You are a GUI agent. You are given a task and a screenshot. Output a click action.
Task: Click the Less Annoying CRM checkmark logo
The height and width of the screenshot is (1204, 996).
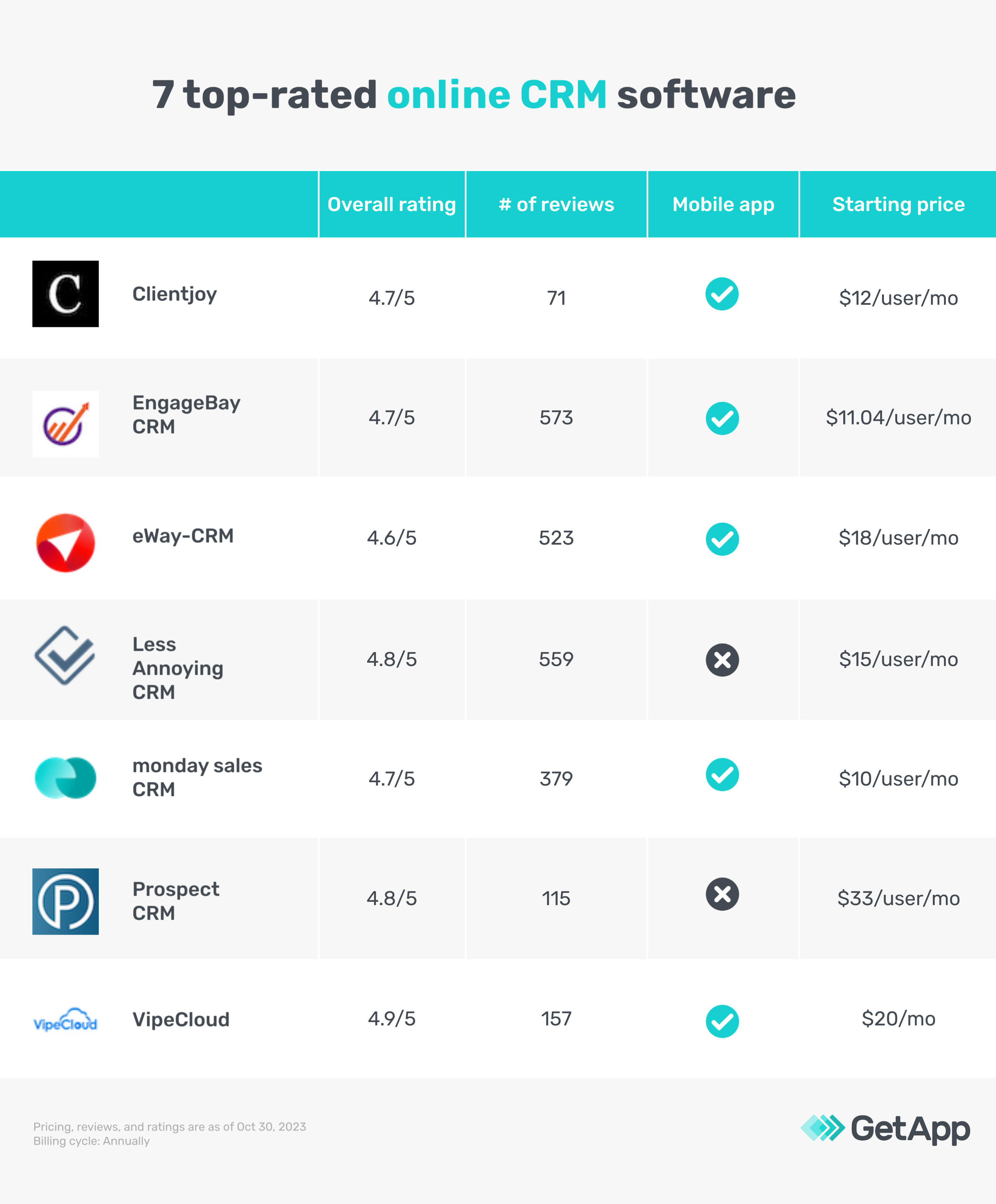pos(65,655)
